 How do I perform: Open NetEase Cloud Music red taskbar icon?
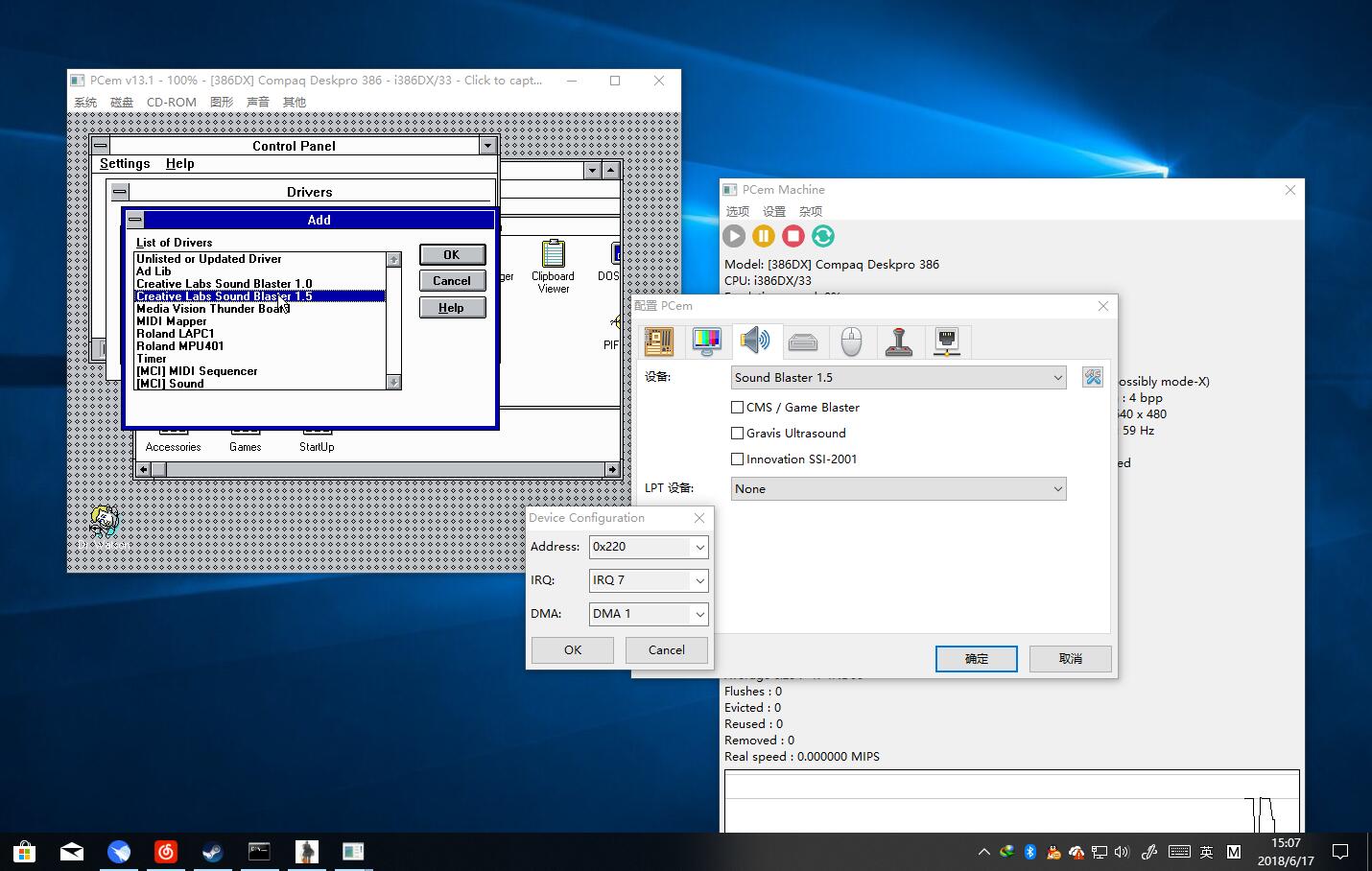(166, 851)
